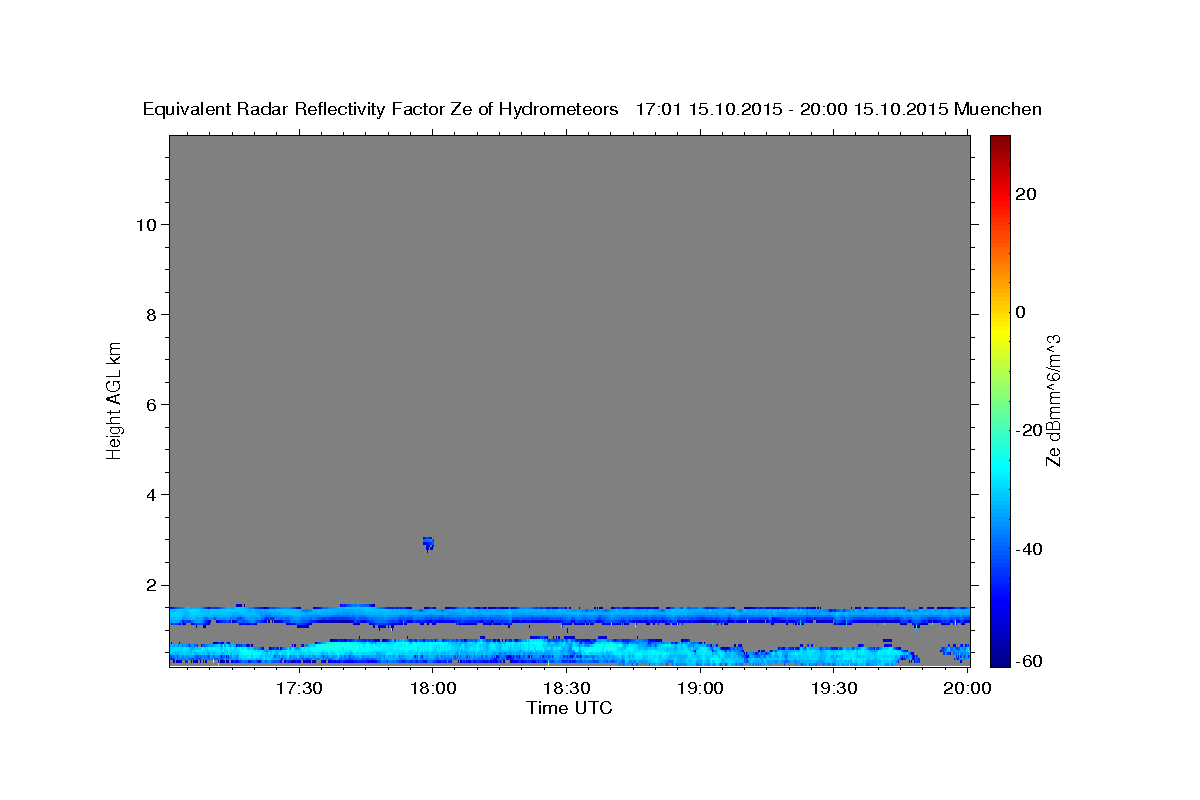This screenshot has height=800, width=1200.
Task: Click the colorbar label '-20'
Action: 1028,430
